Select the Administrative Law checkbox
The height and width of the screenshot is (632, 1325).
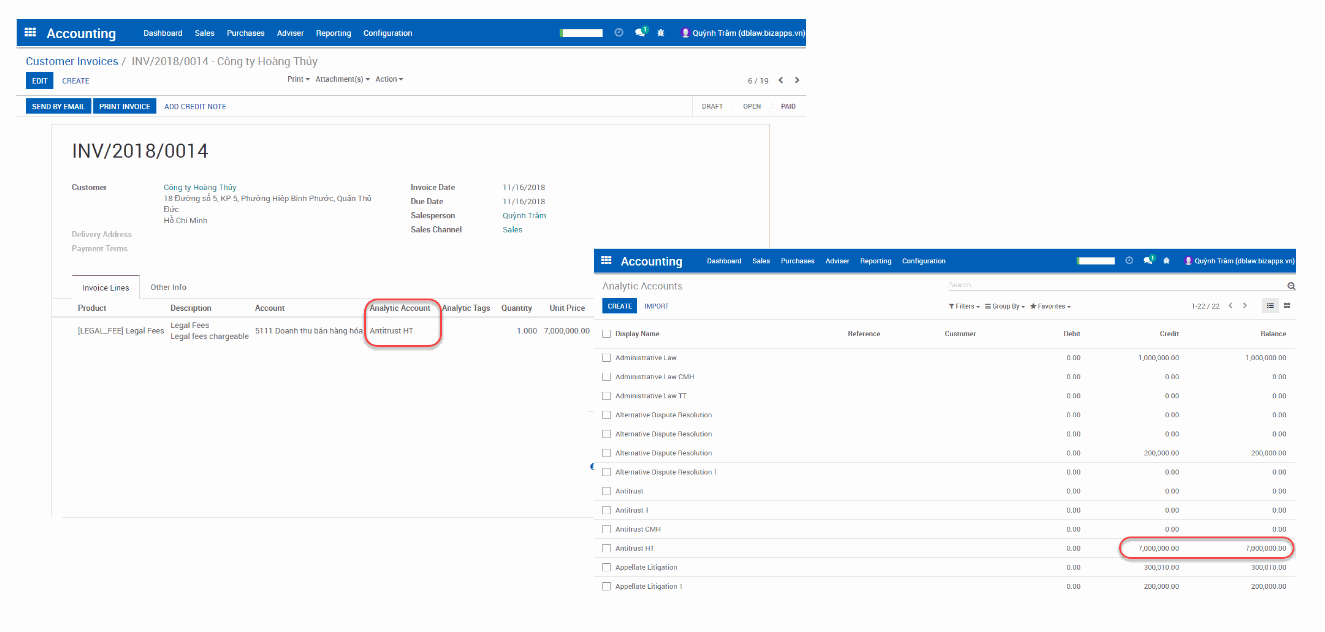pyautogui.click(x=606, y=357)
